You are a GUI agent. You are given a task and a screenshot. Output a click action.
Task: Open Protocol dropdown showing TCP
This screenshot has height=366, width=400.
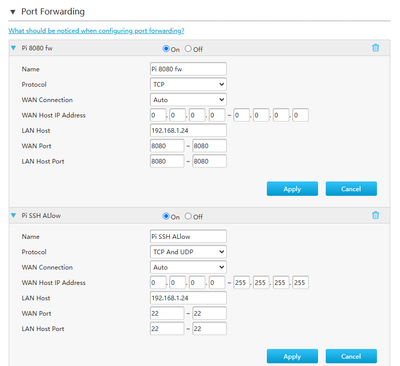point(188,84)
